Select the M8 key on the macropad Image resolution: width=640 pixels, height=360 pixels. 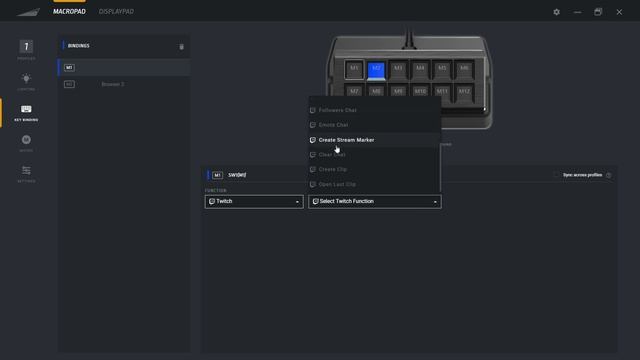(376, 91)
